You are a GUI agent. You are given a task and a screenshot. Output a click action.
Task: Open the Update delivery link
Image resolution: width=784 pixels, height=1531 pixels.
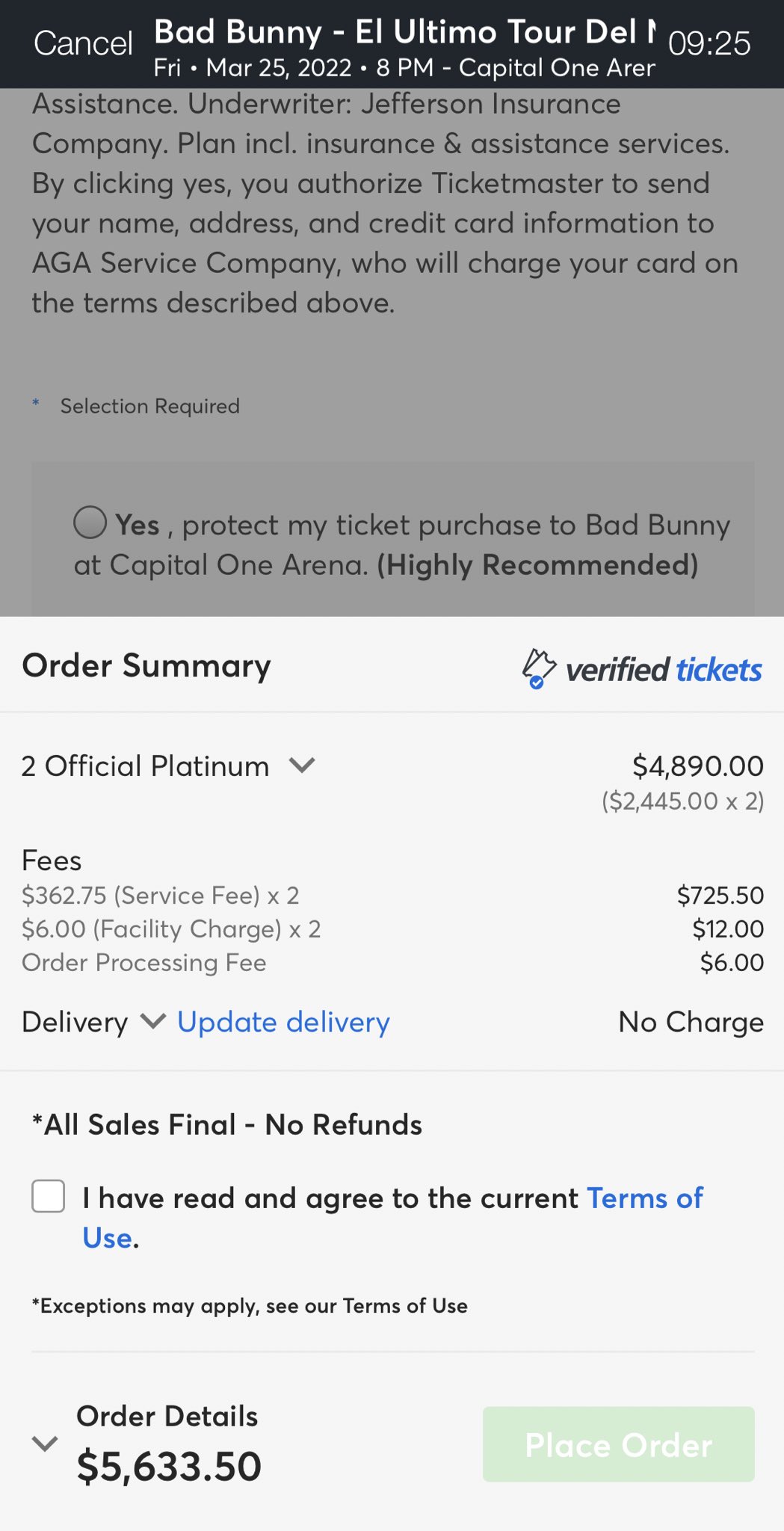pyautogui.click(x=283, y=1022)
